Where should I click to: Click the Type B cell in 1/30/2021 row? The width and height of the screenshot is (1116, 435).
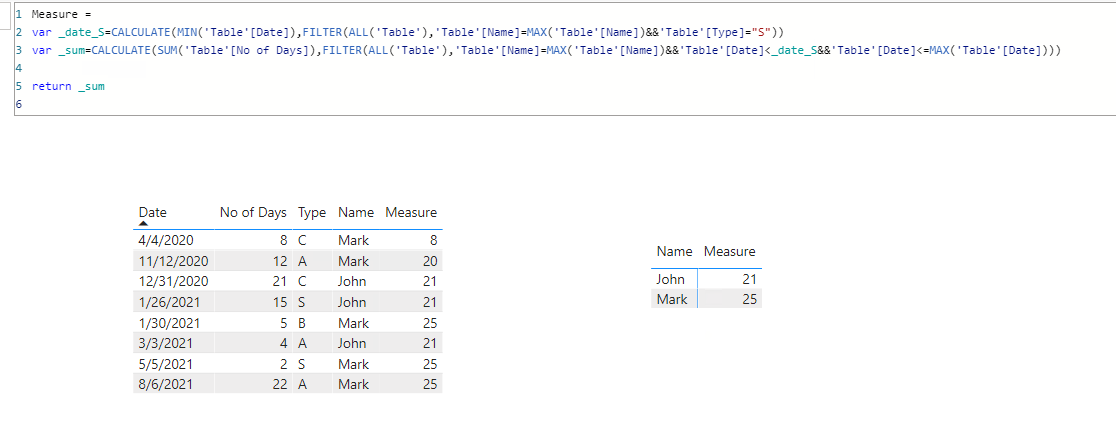point(302,323)
